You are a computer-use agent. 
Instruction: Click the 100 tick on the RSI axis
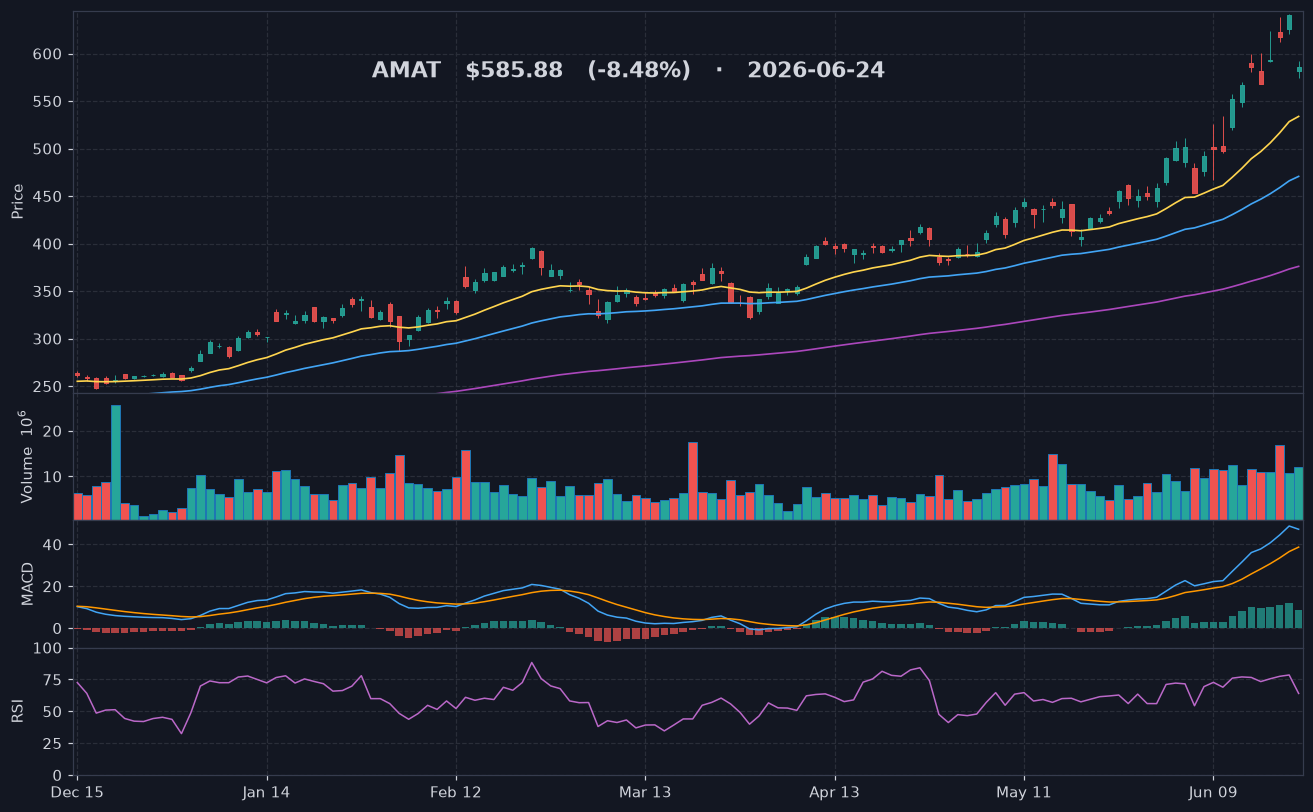click(x=49, y=649)
